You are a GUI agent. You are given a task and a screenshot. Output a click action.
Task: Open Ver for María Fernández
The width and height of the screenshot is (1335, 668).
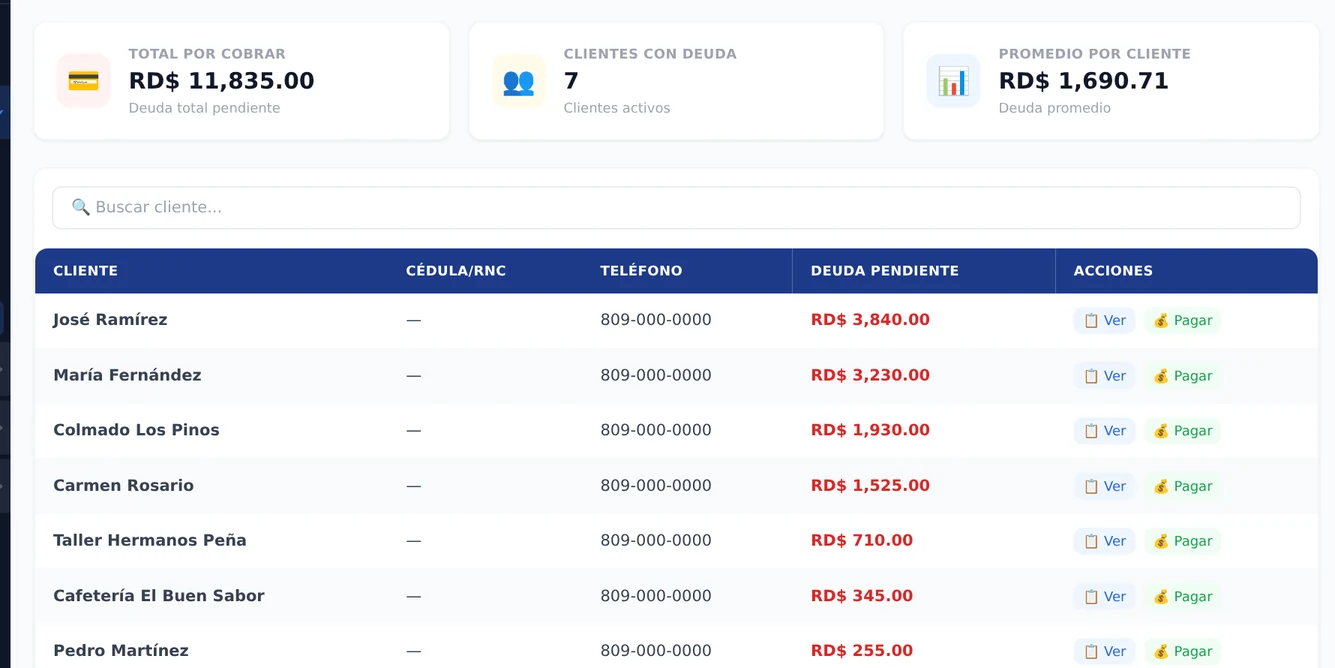(1104, 376)
